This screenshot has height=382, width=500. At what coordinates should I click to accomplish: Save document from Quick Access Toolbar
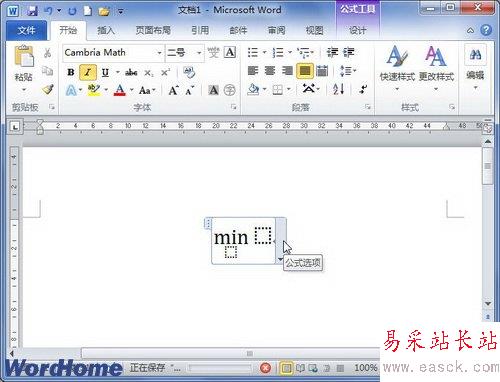32,11
